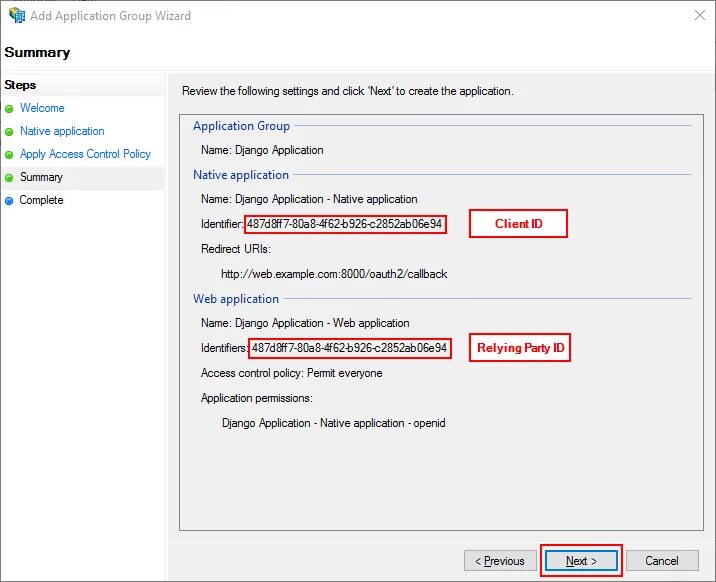
Task: Open the Apply Access Control Policy step
Action: pos(85,154)
